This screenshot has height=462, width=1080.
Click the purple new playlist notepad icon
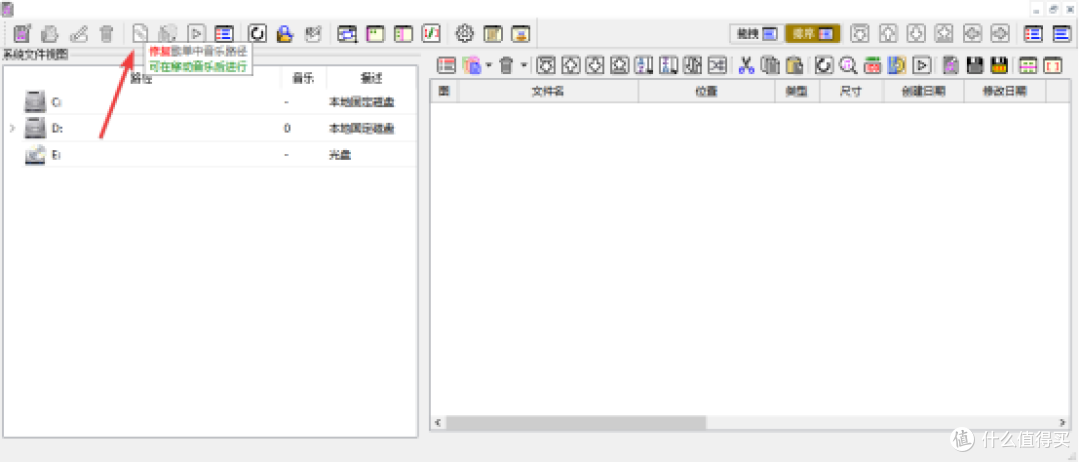(x=23, y=32)
